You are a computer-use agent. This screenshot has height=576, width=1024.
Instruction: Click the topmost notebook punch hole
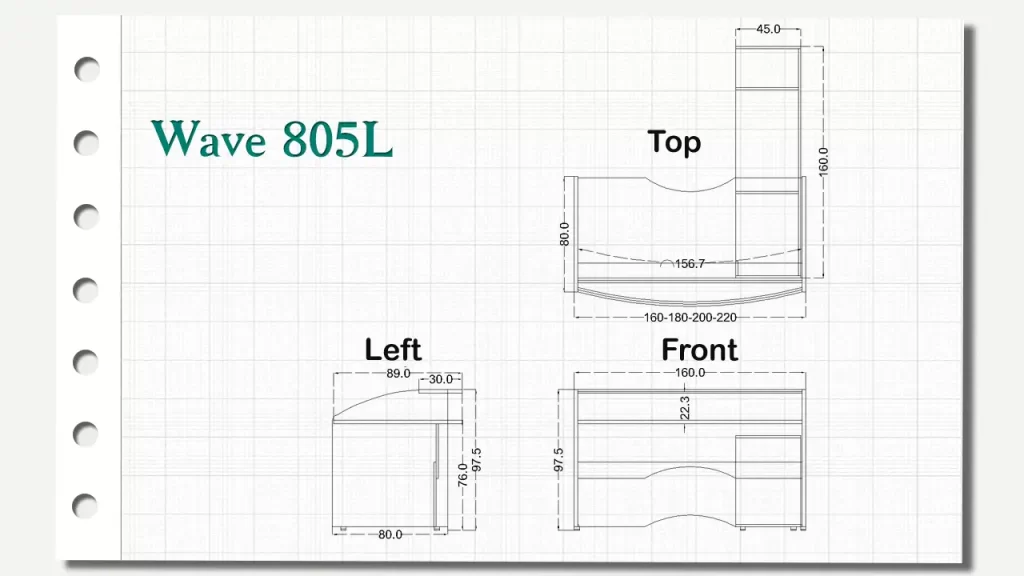[x=87, y=69]
